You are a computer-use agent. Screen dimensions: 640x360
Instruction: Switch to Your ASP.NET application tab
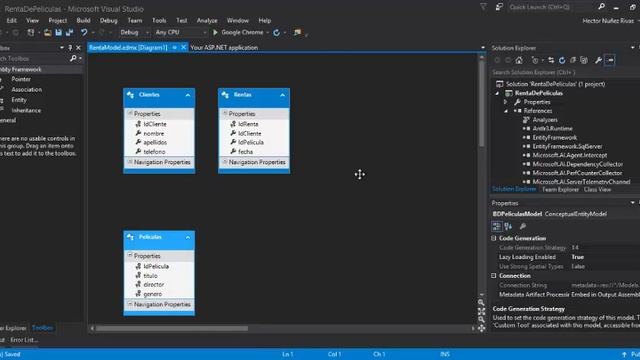click(x=224, y=47)
